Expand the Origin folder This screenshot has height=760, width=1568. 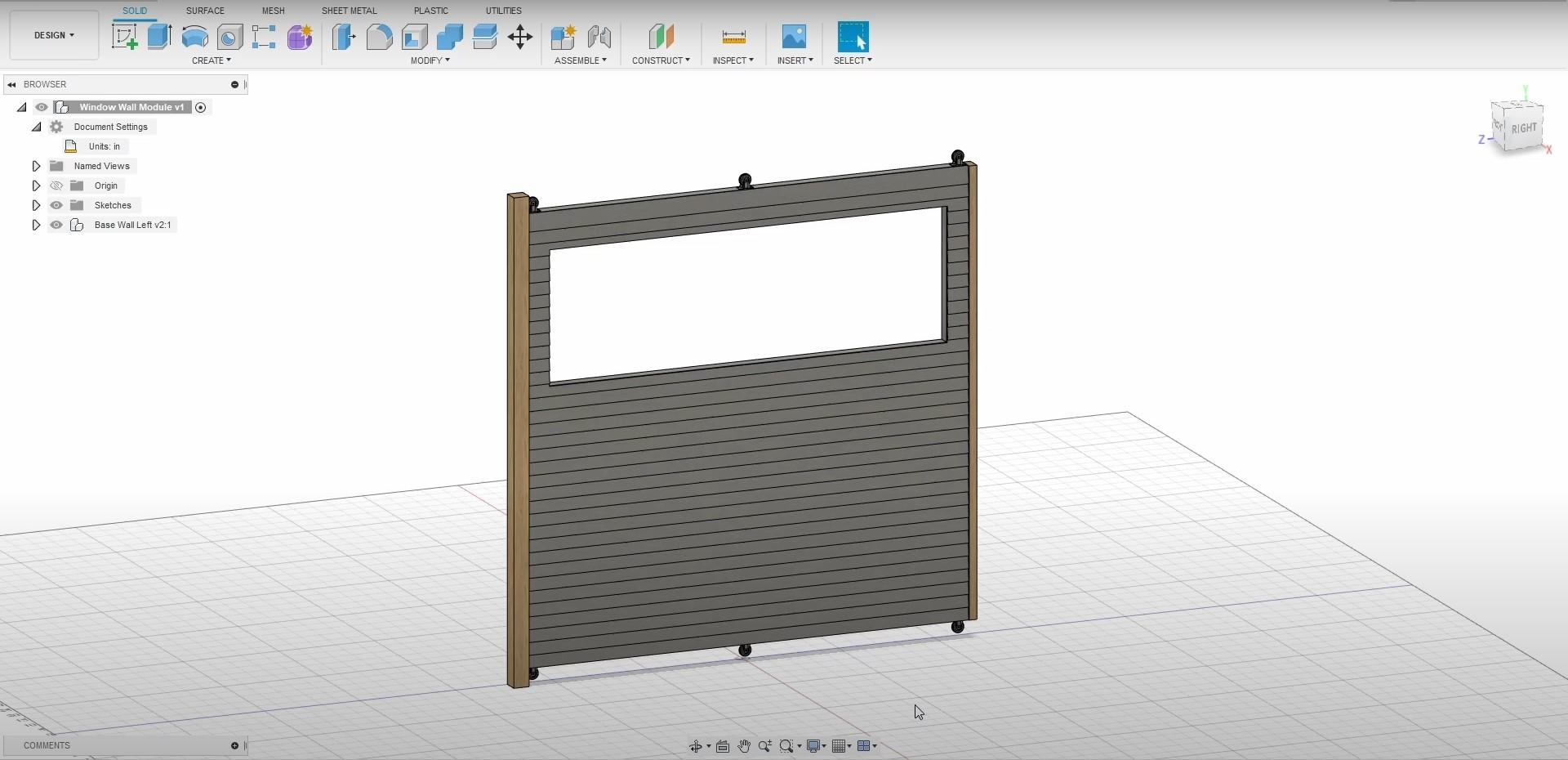pos(36,186)
